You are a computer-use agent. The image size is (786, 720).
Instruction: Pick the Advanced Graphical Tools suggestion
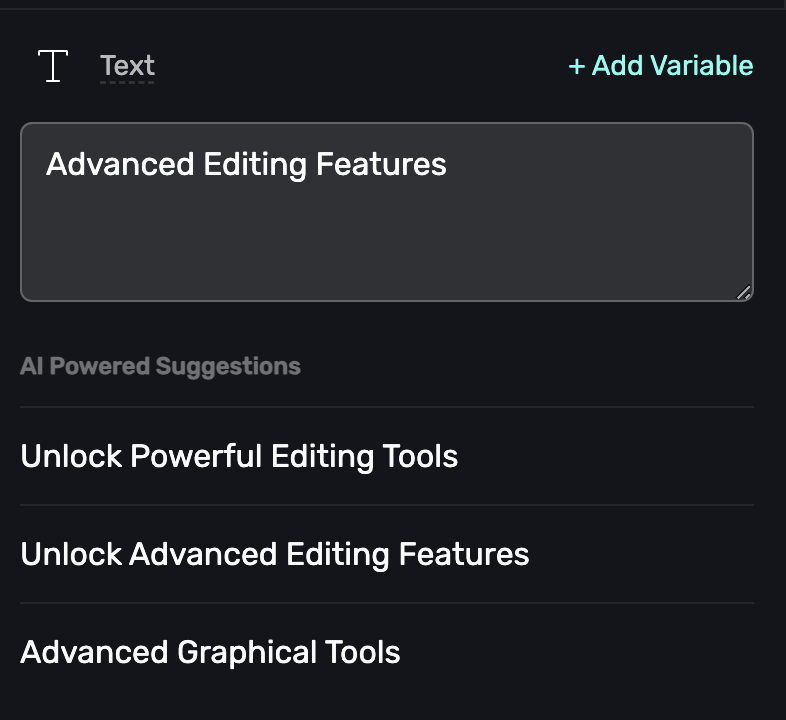point(210,653)
